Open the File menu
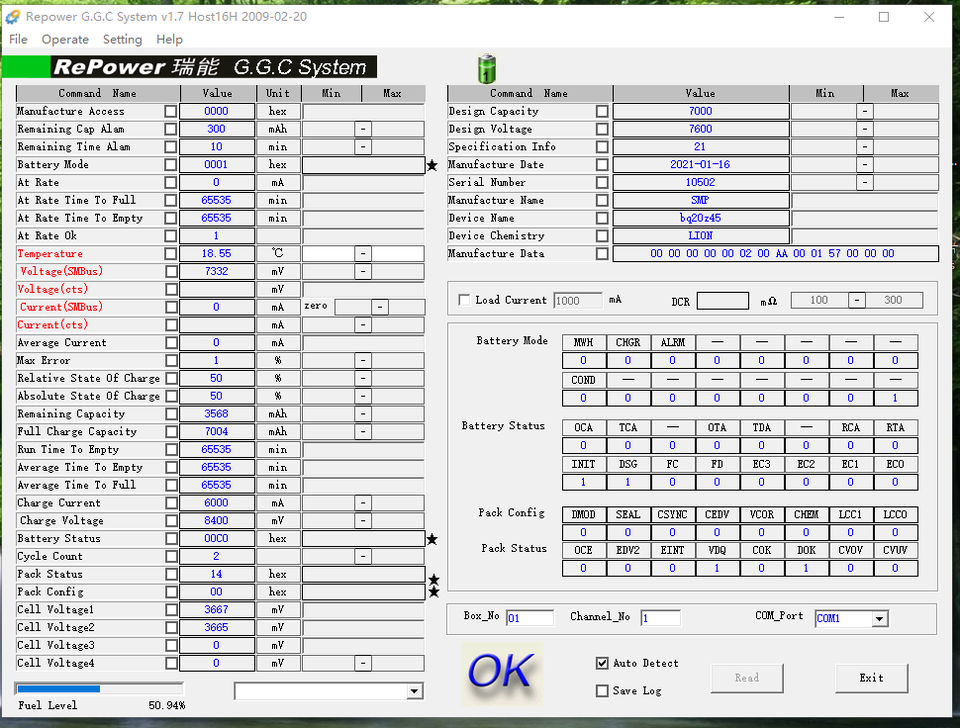 [x=18, y=39]
